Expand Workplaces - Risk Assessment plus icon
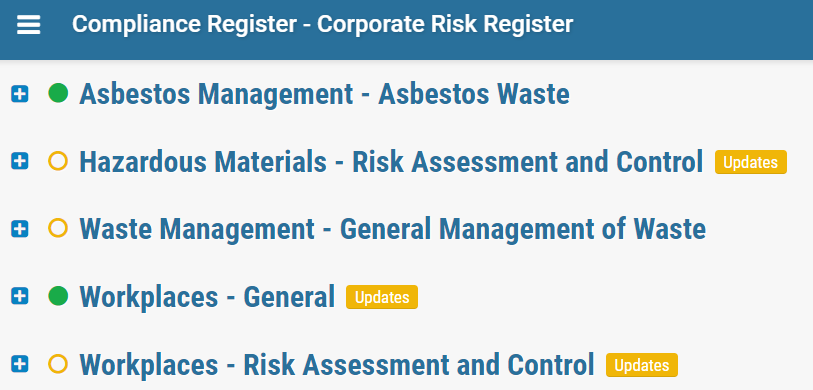The image size is (813, 390). point(20,364)
